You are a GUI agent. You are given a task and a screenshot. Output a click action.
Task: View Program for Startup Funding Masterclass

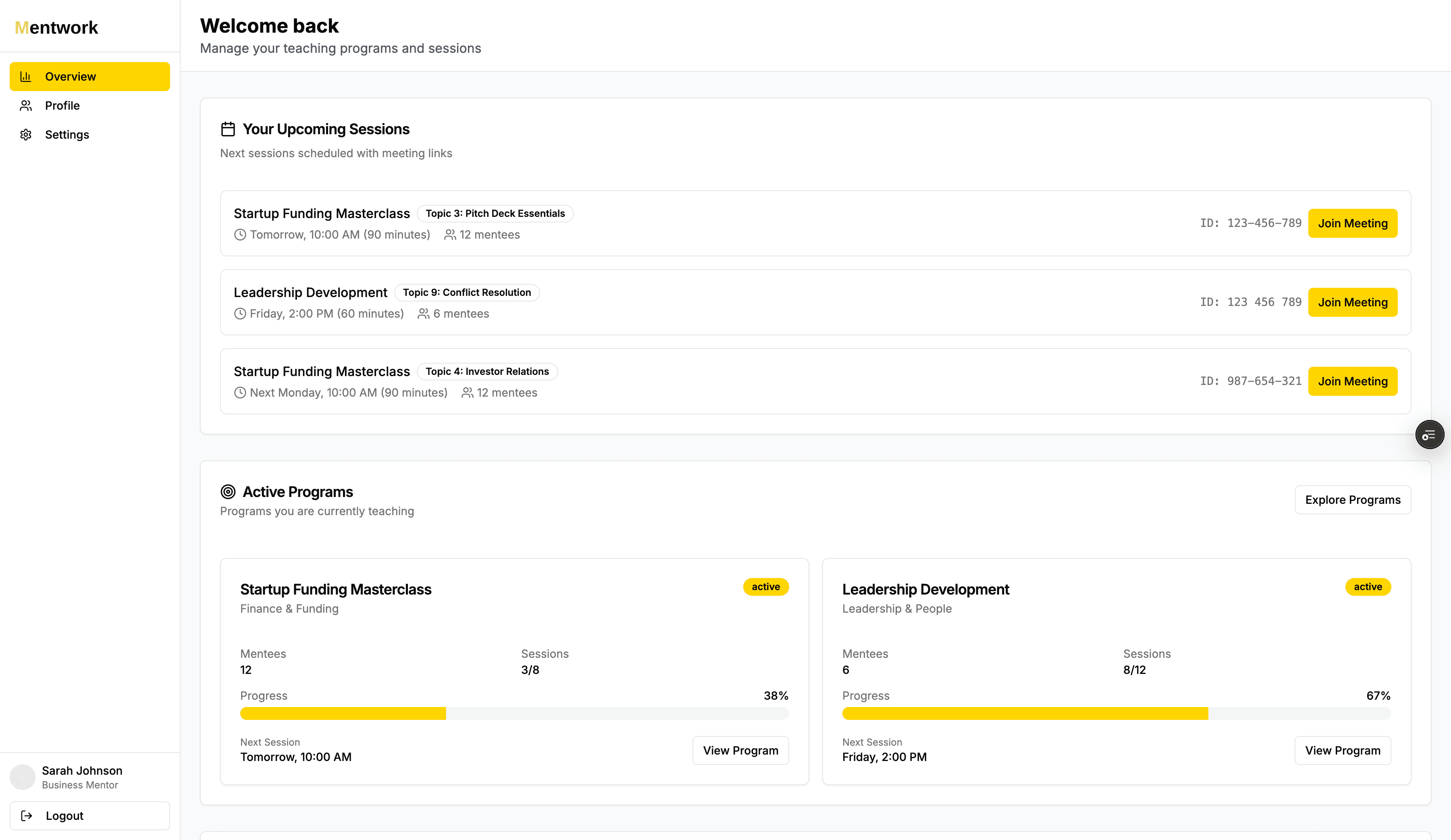740,750
